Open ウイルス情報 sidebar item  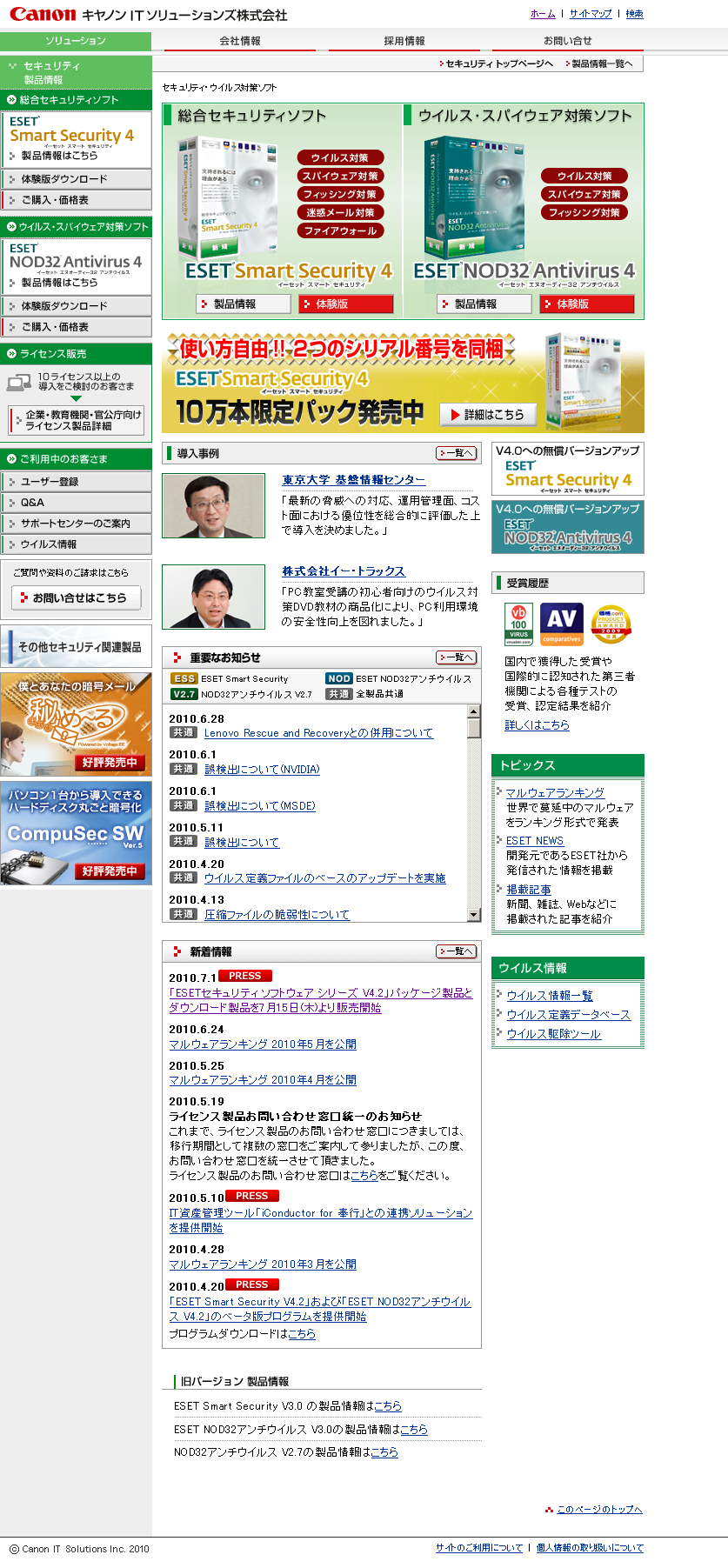[x=76, y=544]
